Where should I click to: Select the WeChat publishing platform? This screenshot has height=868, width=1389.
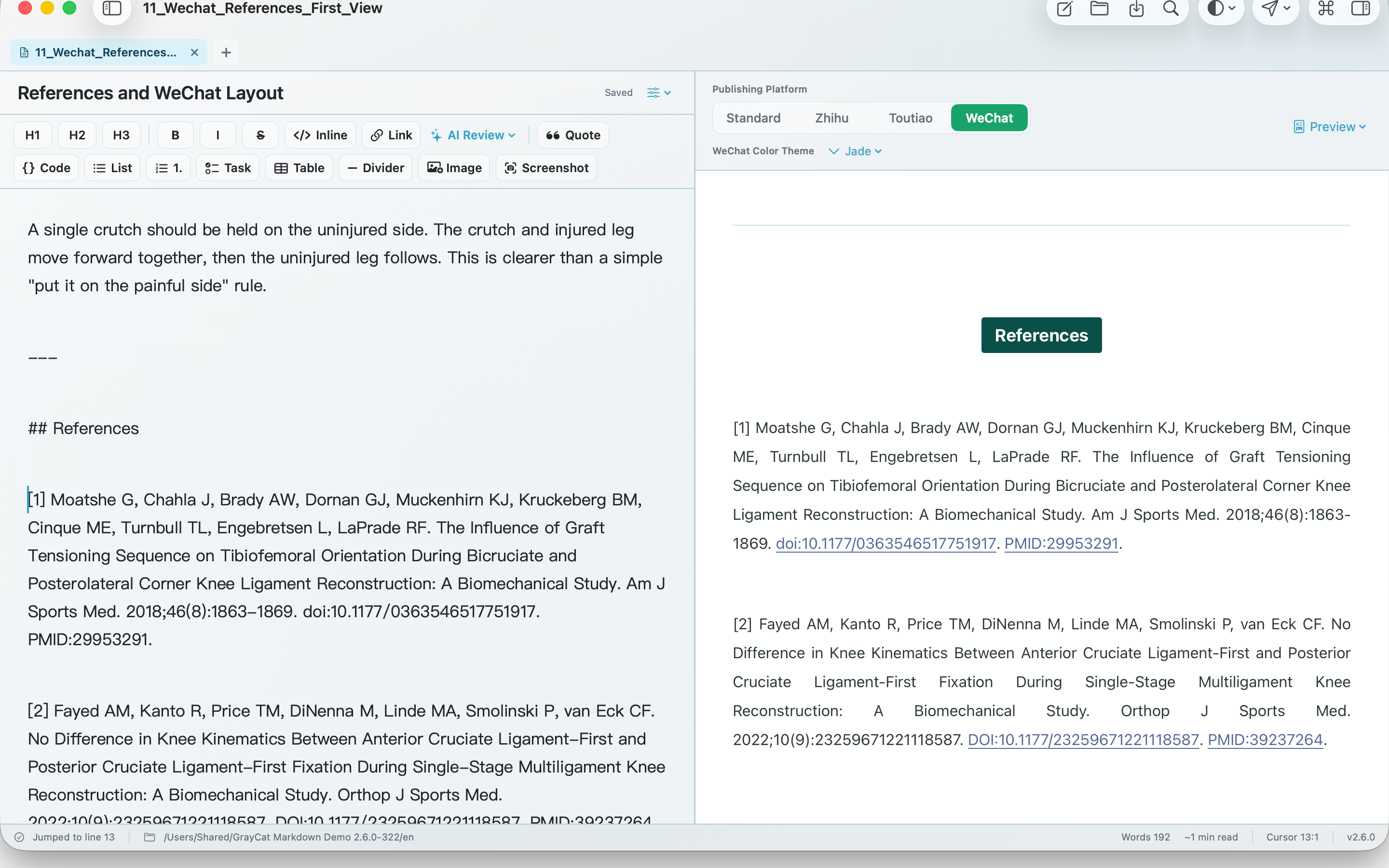click(989, 118)
